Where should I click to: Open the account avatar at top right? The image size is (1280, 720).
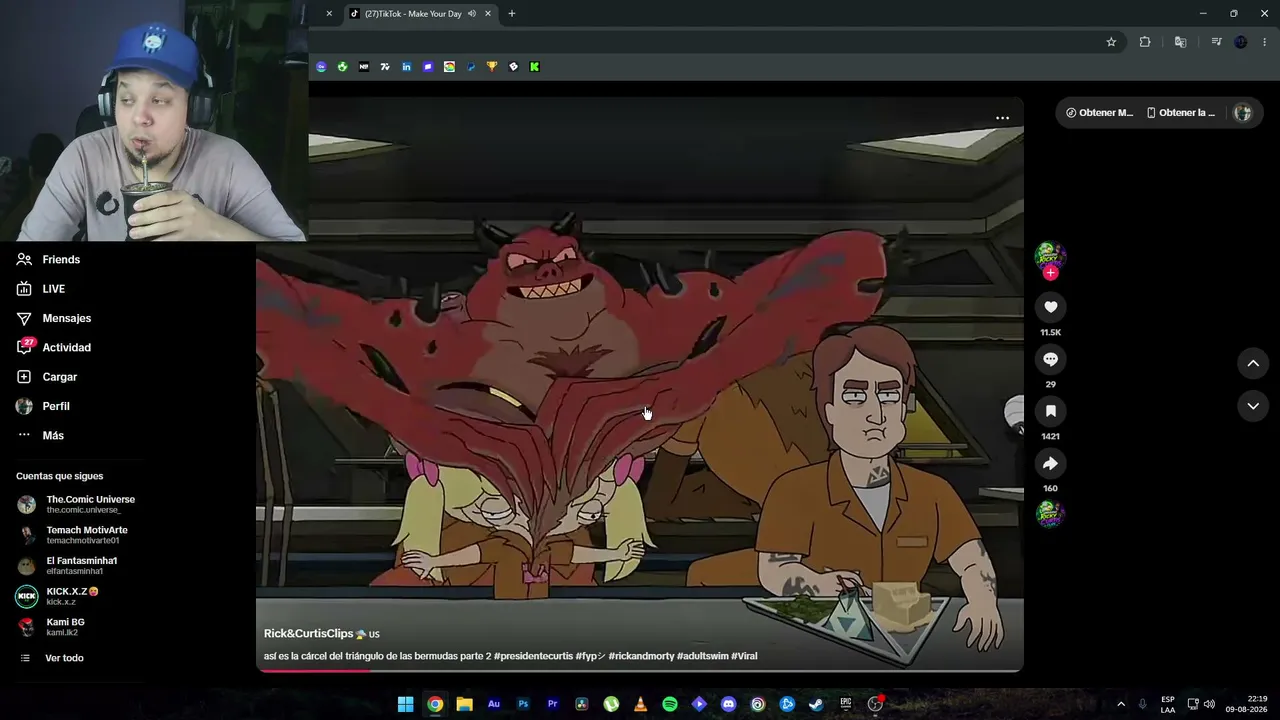pos(1243,113)
